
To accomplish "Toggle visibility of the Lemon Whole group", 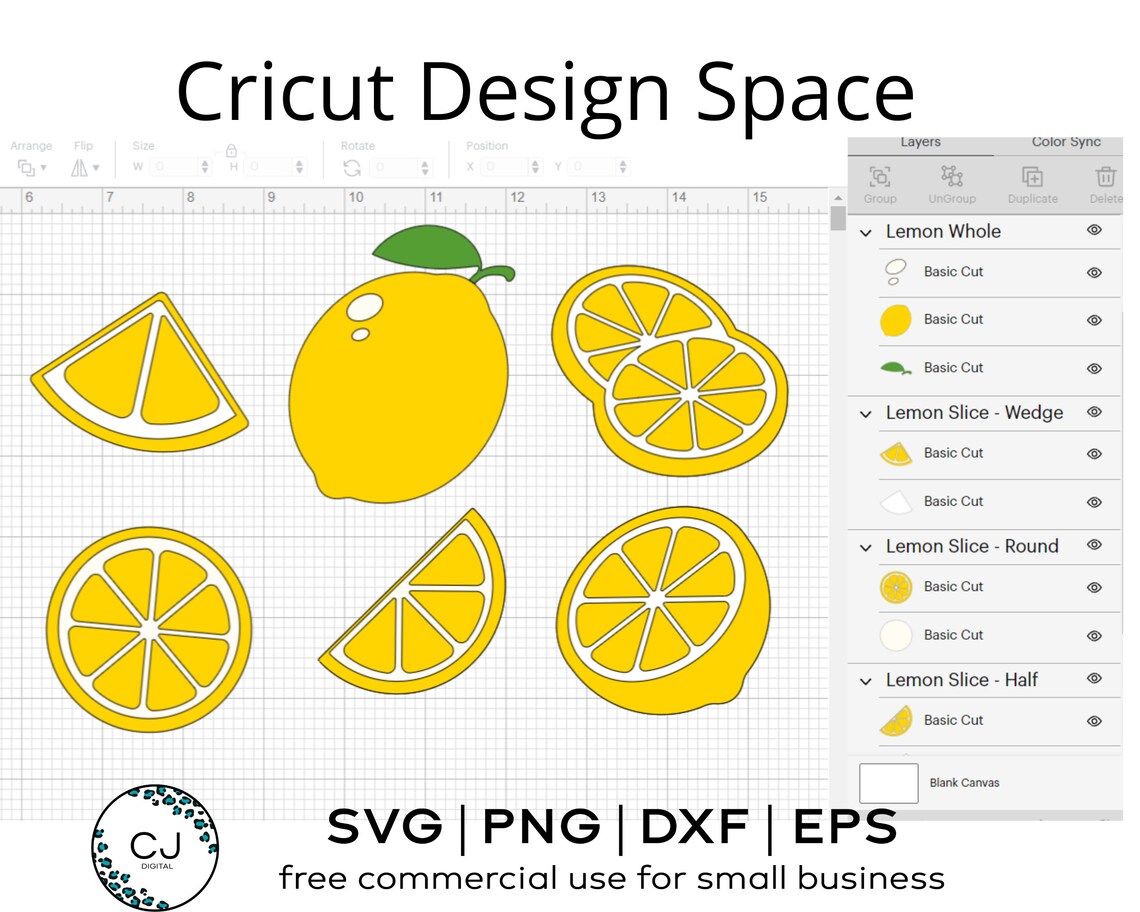I will tap(1094, 230).
